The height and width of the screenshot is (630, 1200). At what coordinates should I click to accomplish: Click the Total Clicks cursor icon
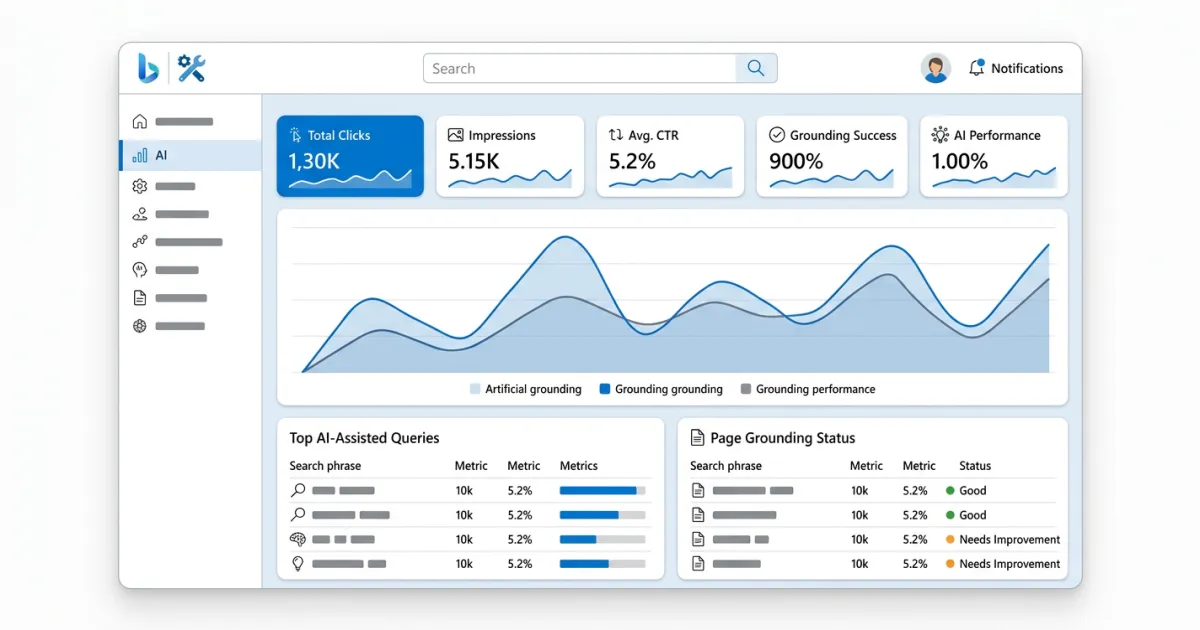click(296, 135)
